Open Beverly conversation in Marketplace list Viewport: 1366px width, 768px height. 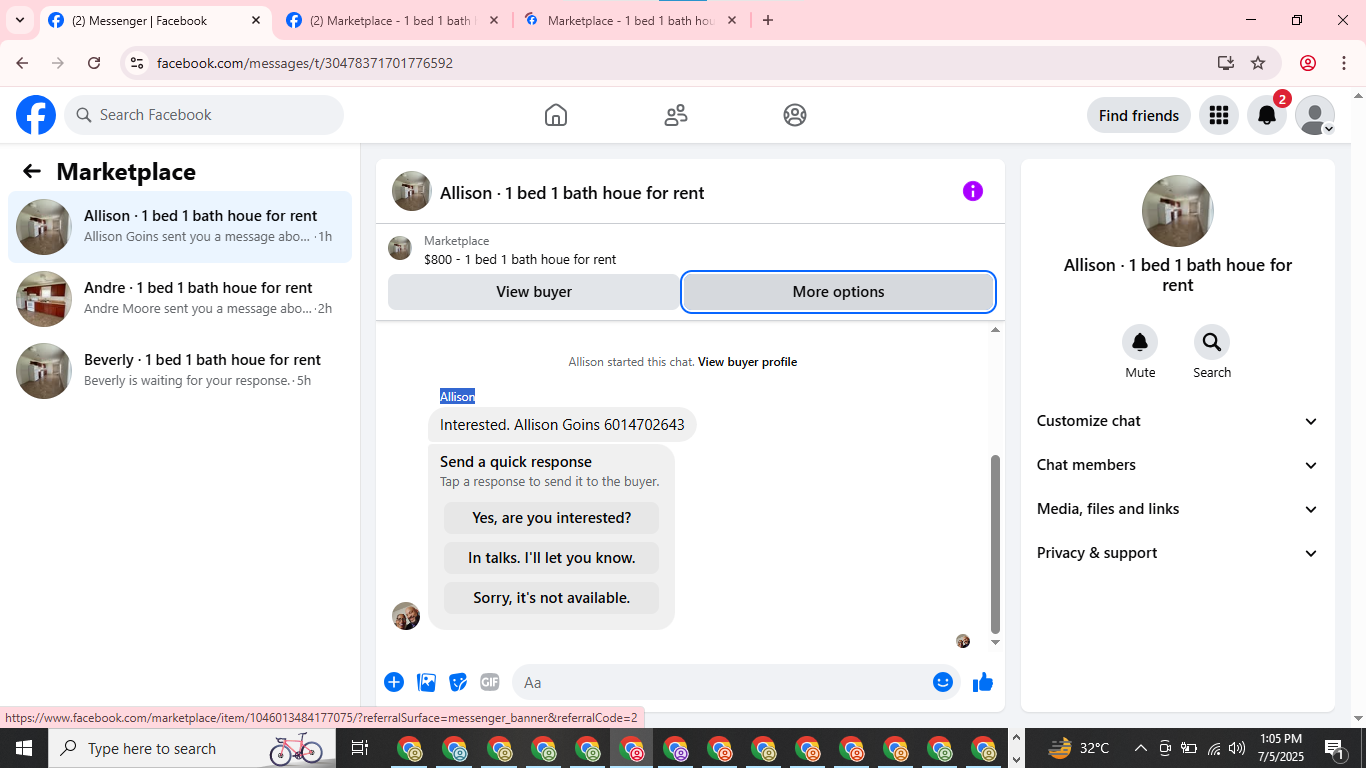(180, 371)
